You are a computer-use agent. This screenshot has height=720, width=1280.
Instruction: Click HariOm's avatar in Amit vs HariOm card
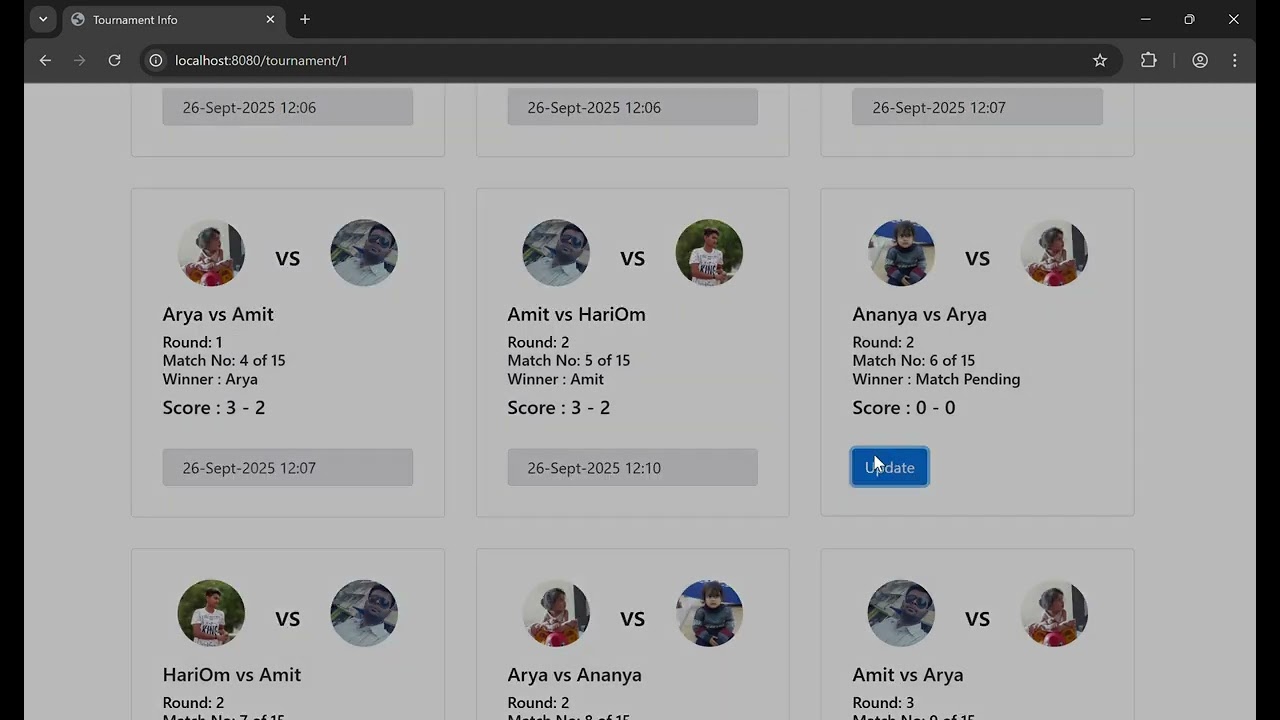coord(709,253)
